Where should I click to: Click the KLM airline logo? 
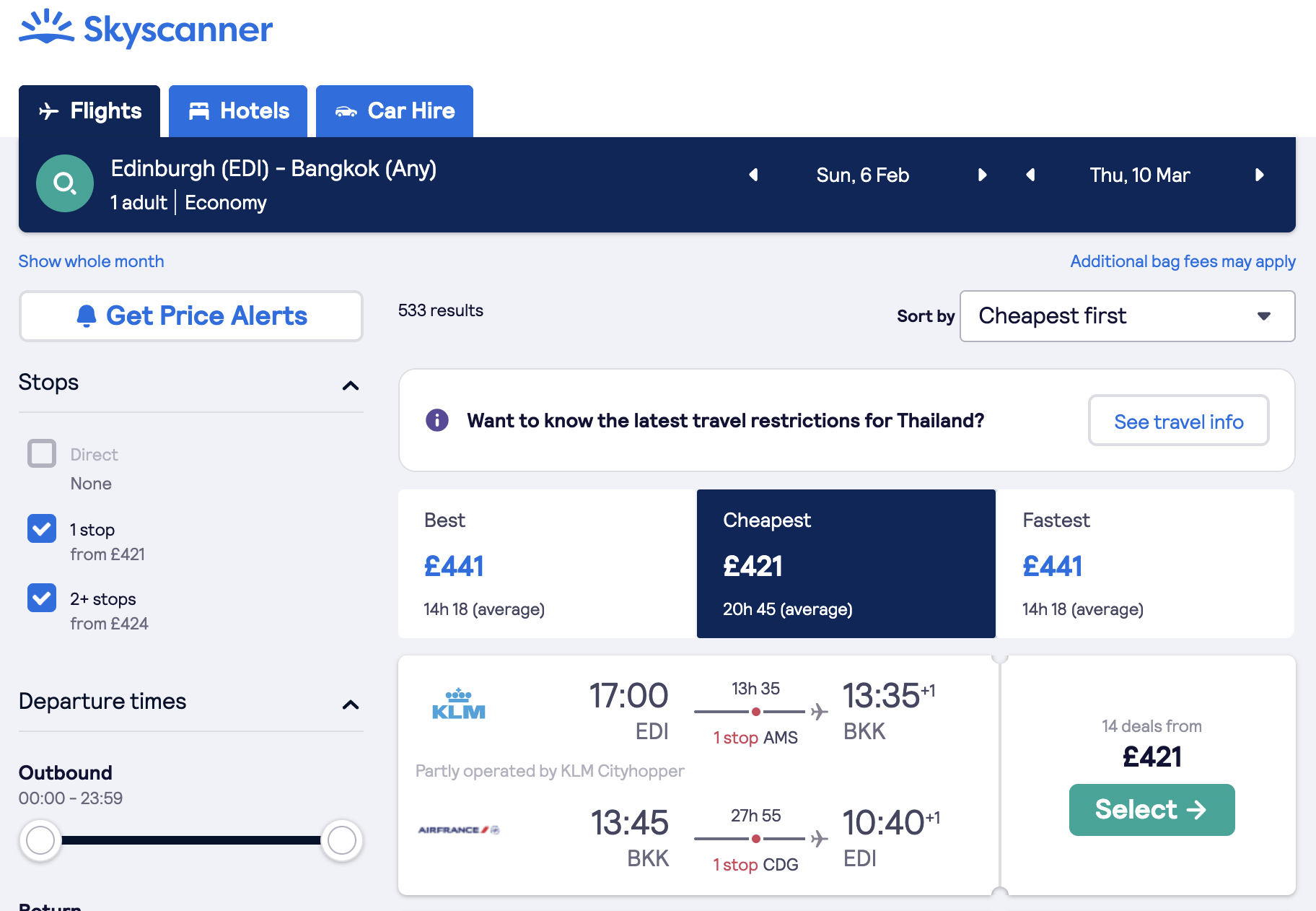459,705
